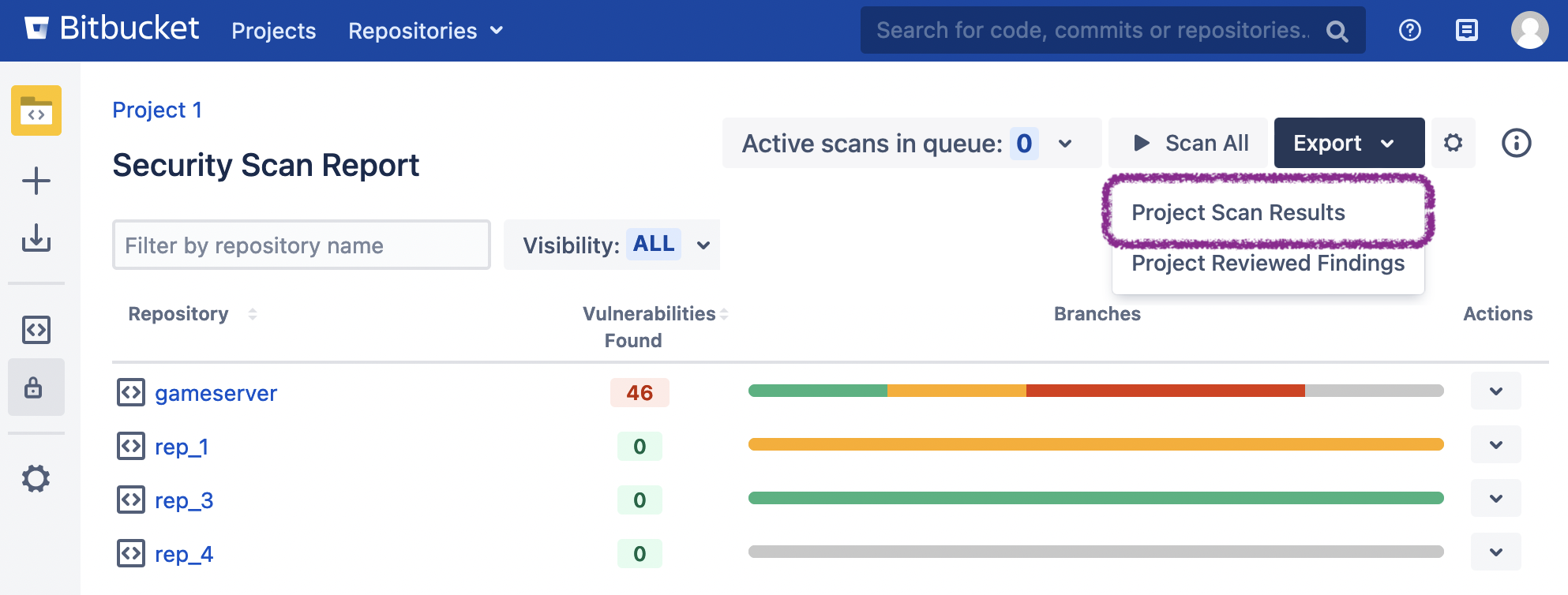Open the source code icon in sidebar
Image resolution: width=1568 pixels, height=595 pixels.
(x=36, y=329)
